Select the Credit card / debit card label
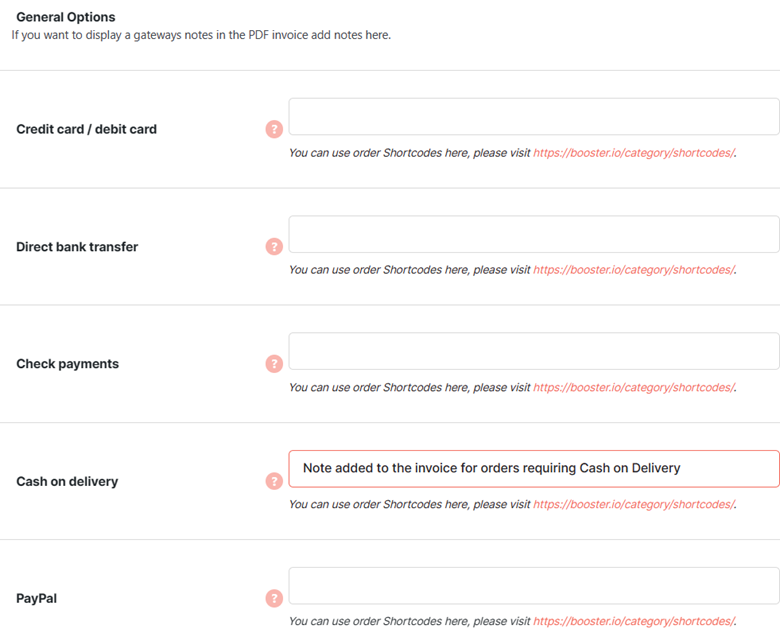 pos(87,129)
